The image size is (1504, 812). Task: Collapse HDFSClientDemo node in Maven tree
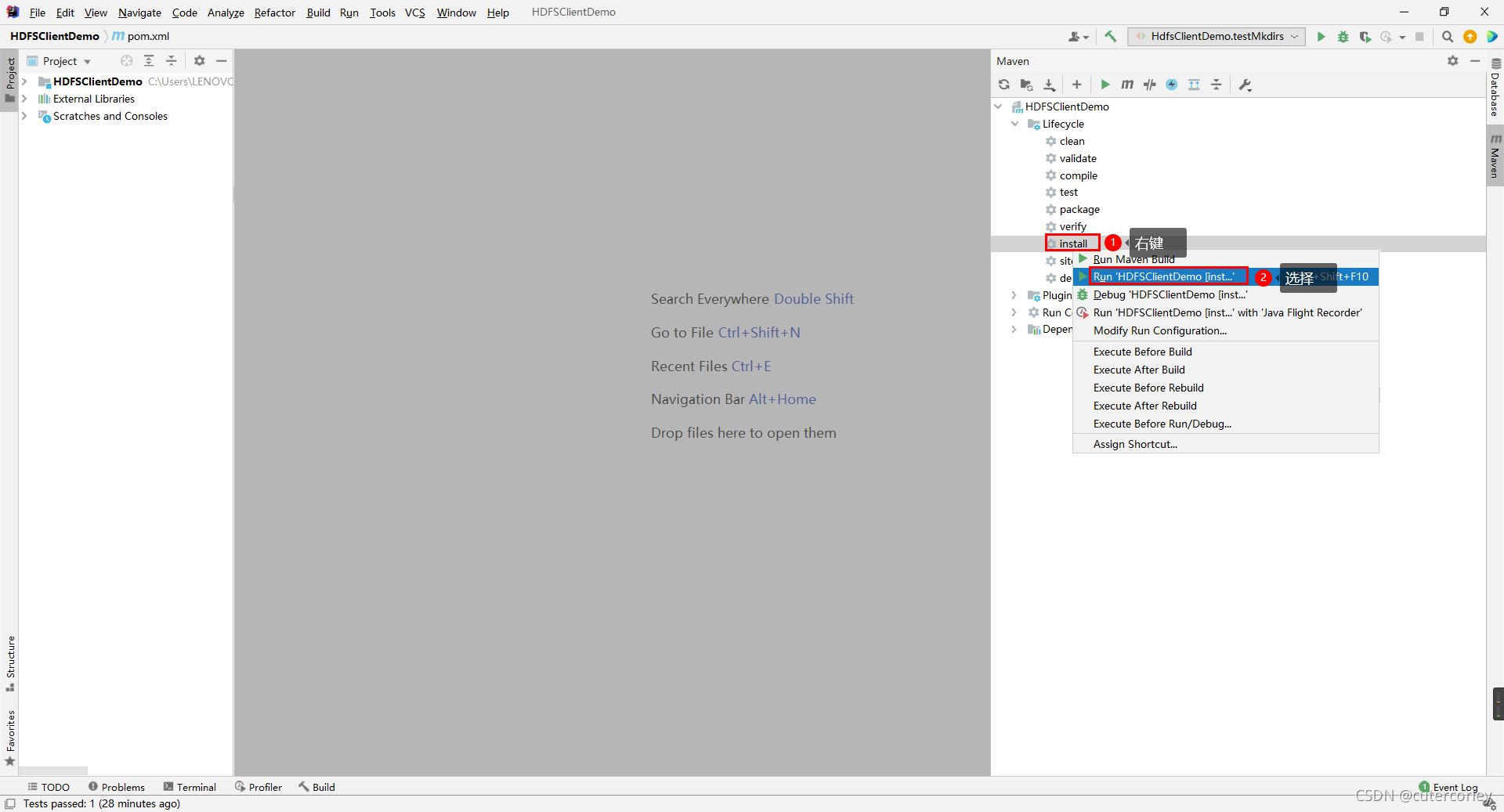click(998, 106)
